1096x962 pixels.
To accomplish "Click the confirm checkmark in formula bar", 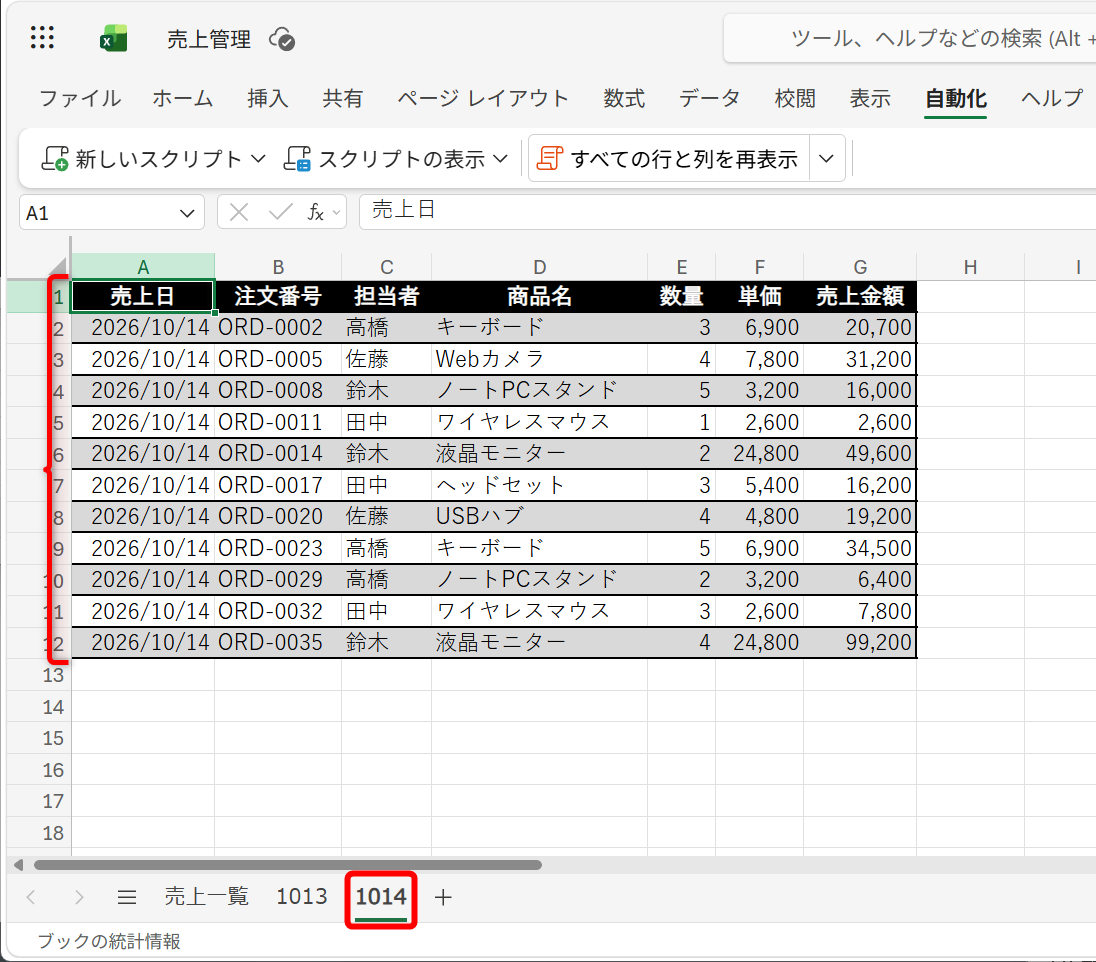I will 280,212.
